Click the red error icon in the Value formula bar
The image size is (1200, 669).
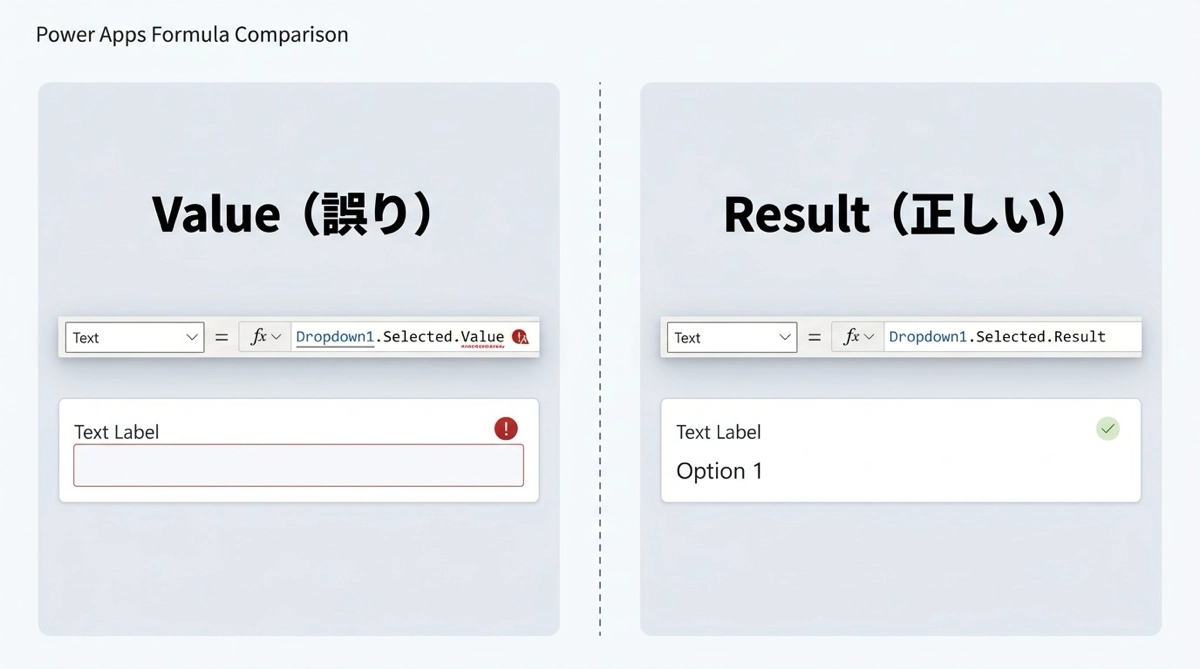point(521,337)
